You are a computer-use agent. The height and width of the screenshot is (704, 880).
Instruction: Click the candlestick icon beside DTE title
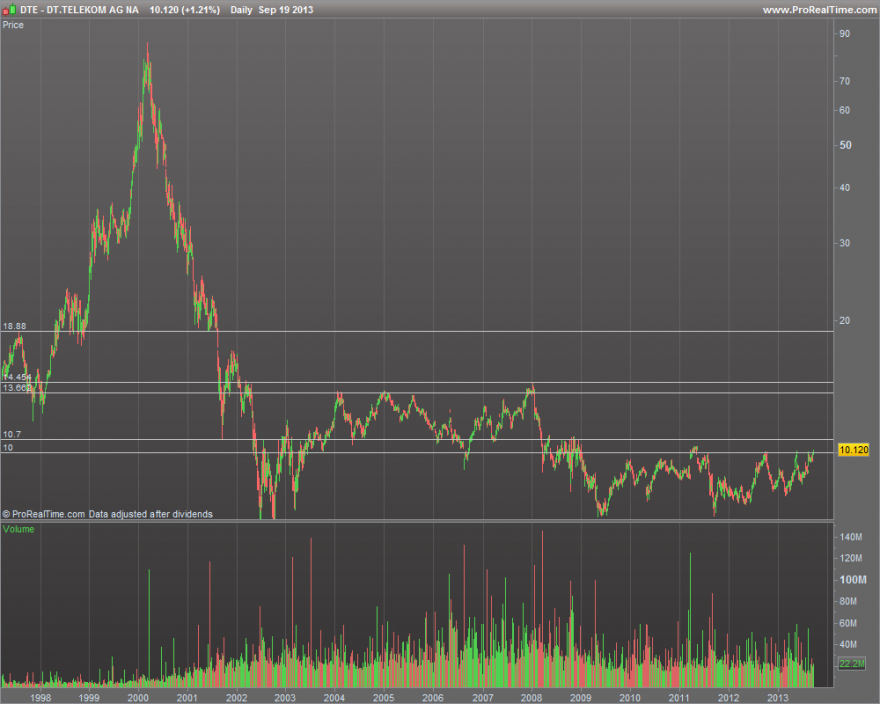click(x=9, y=10)
